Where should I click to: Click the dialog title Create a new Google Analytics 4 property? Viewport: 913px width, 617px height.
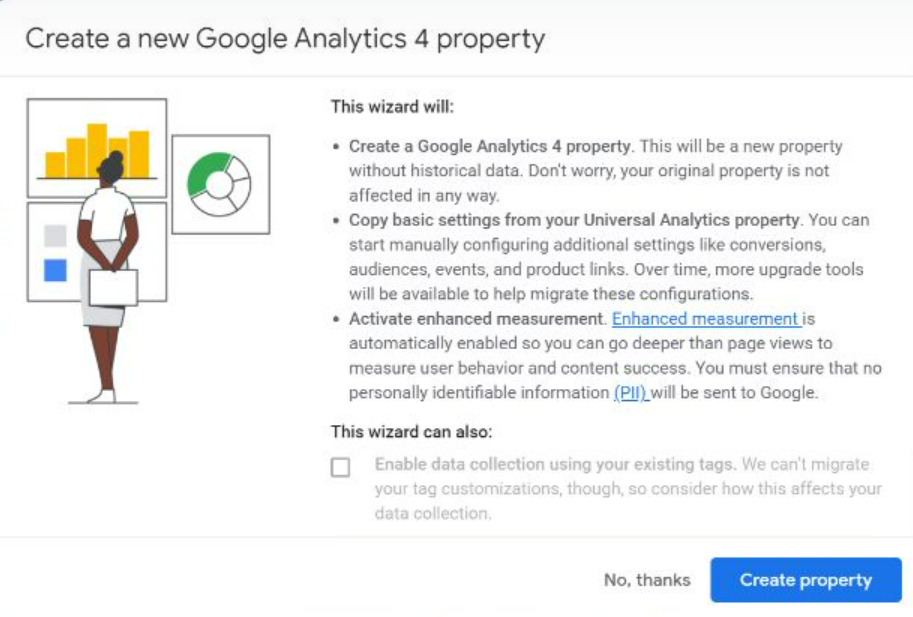pyautogui.click(x=285, y=39)
